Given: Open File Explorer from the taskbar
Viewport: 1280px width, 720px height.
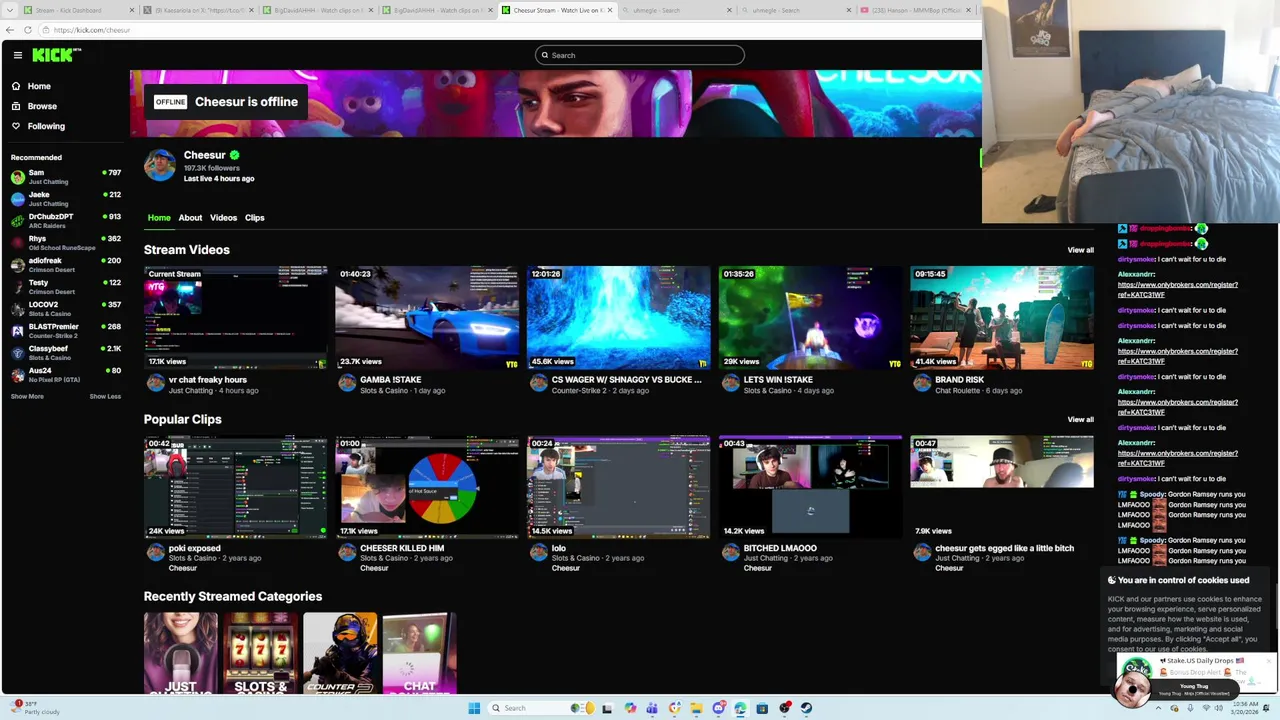Looking at the screenshot, I should [696, 708].
